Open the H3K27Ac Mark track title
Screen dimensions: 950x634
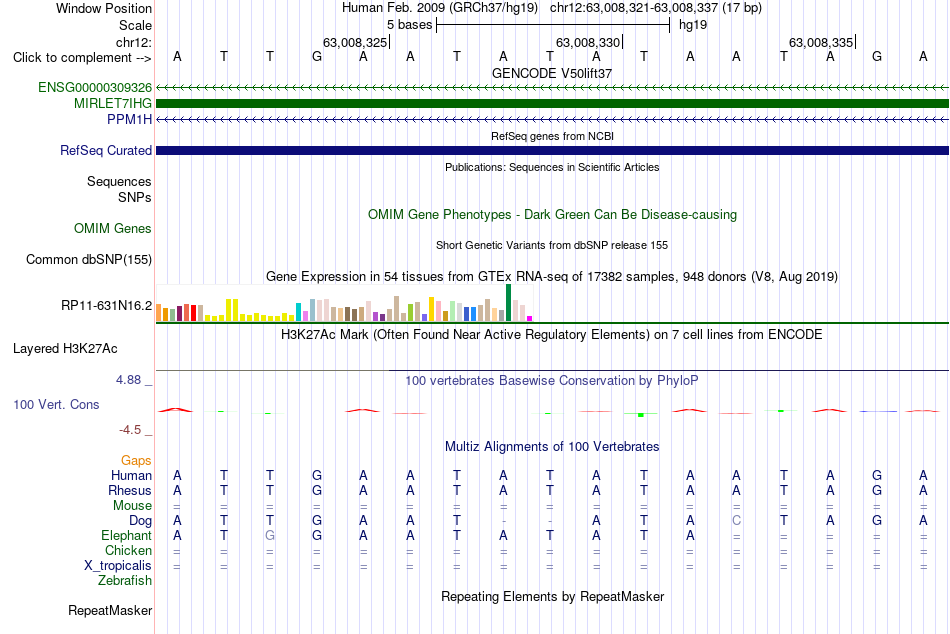click(552, 335)
